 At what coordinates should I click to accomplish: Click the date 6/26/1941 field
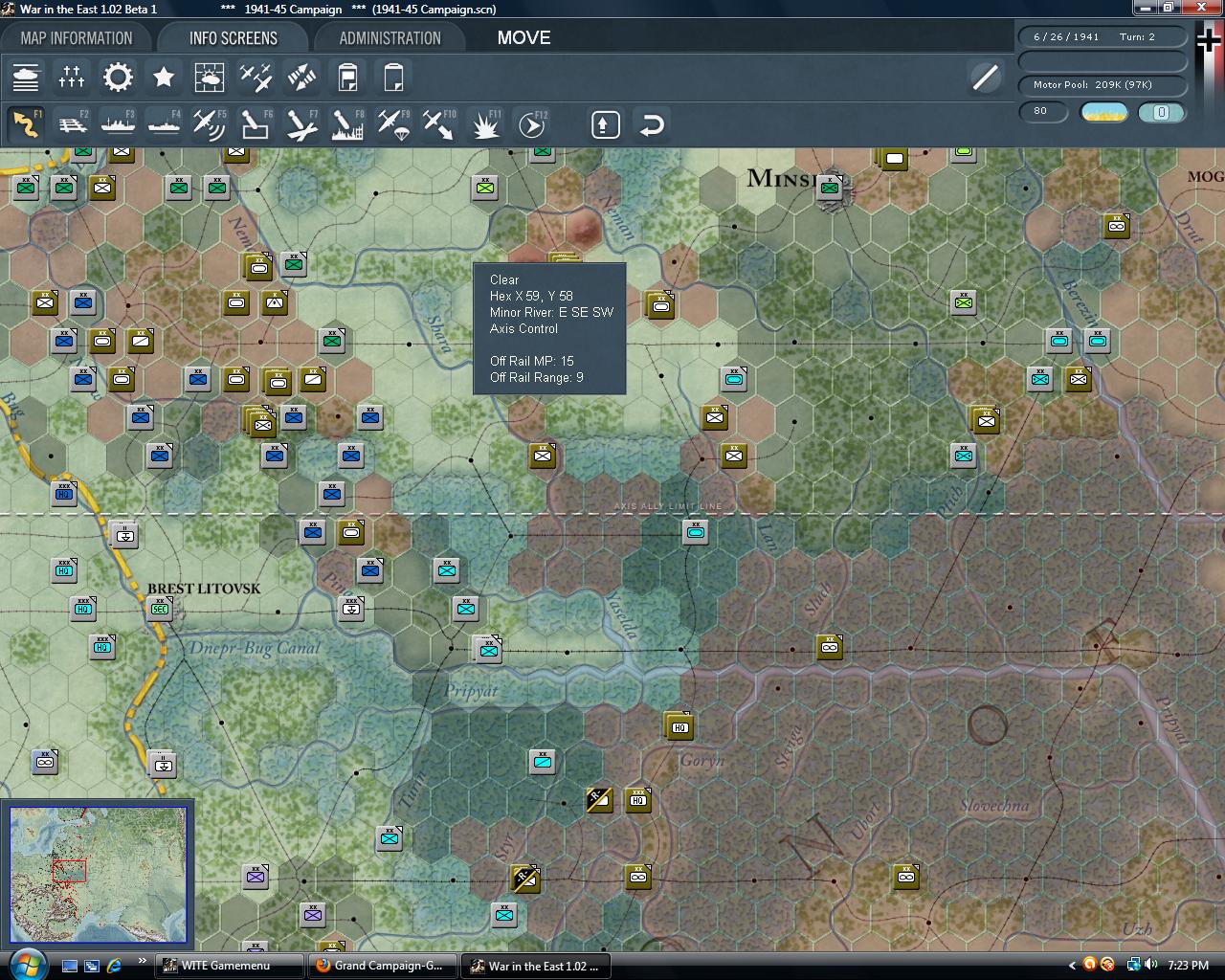1066,36
